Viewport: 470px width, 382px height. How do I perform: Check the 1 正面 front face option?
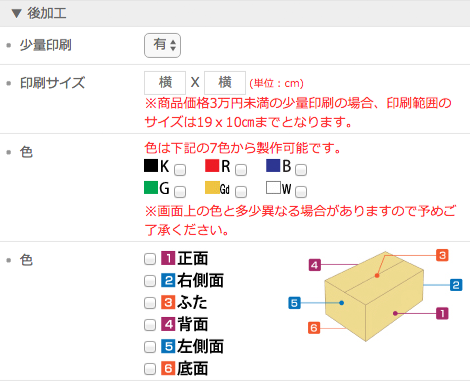tap(150, 259)
